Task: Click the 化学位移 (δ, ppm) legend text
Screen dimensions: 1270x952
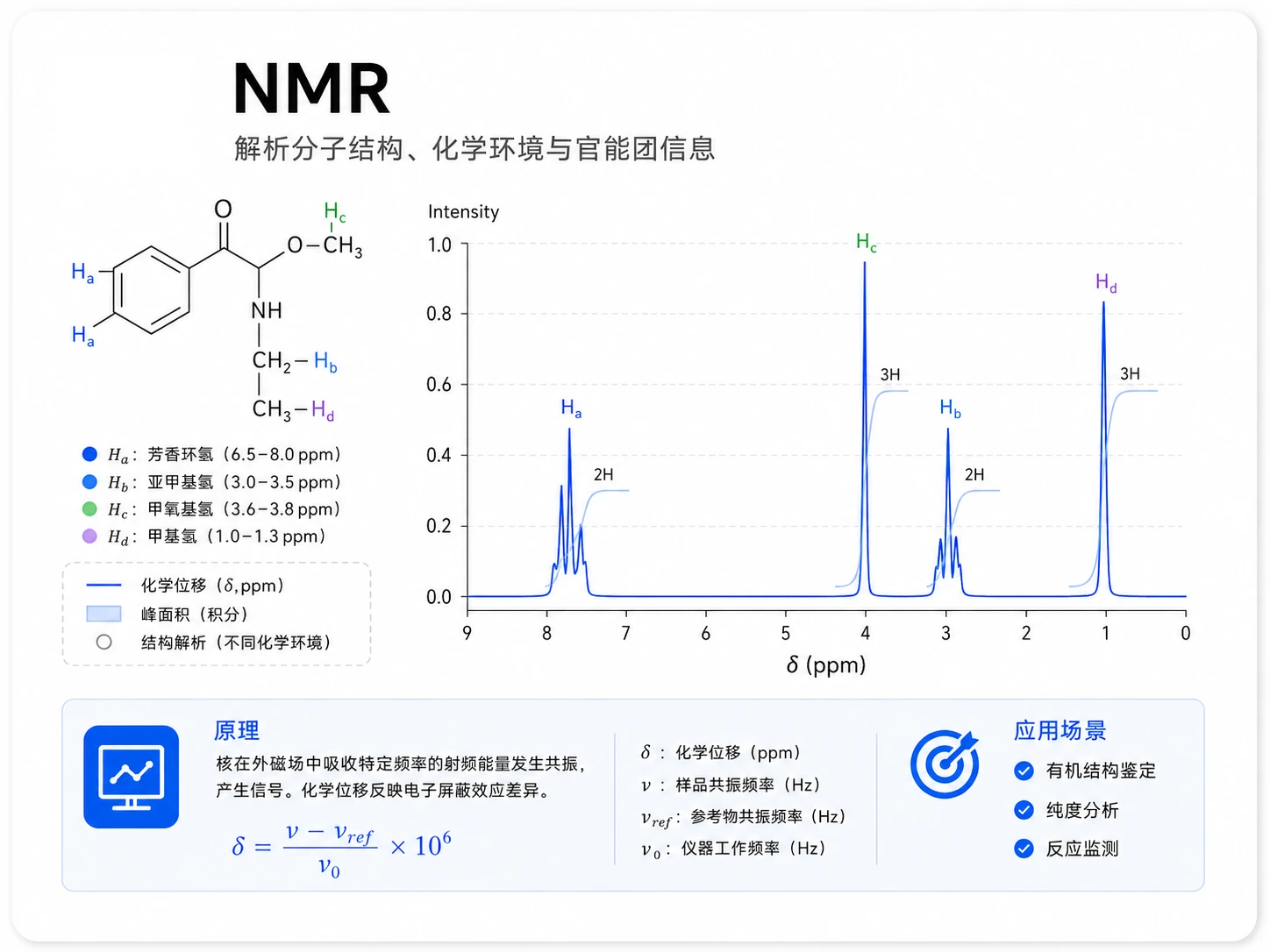Action: (212, 585)
